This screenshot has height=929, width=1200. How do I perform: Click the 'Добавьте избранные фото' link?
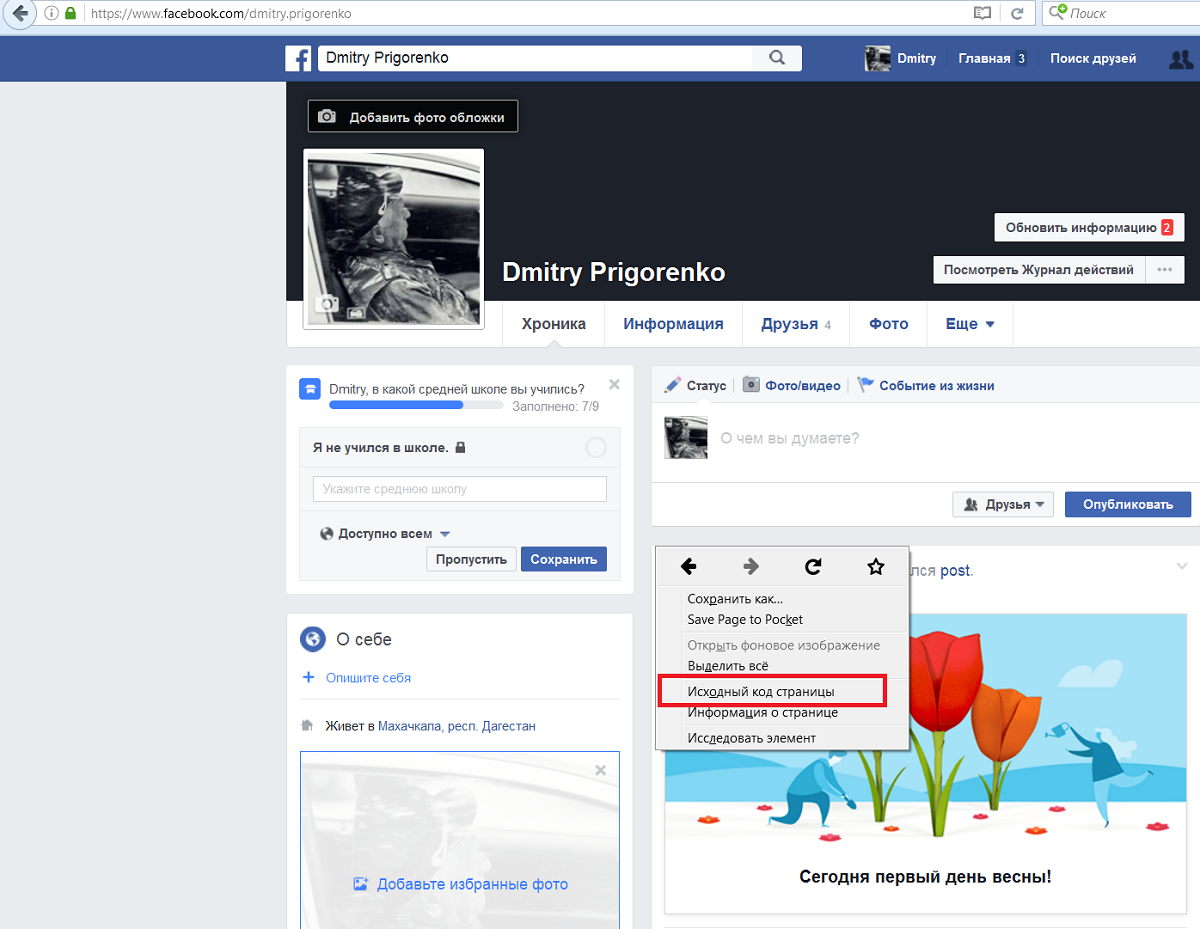pos(472,884)
